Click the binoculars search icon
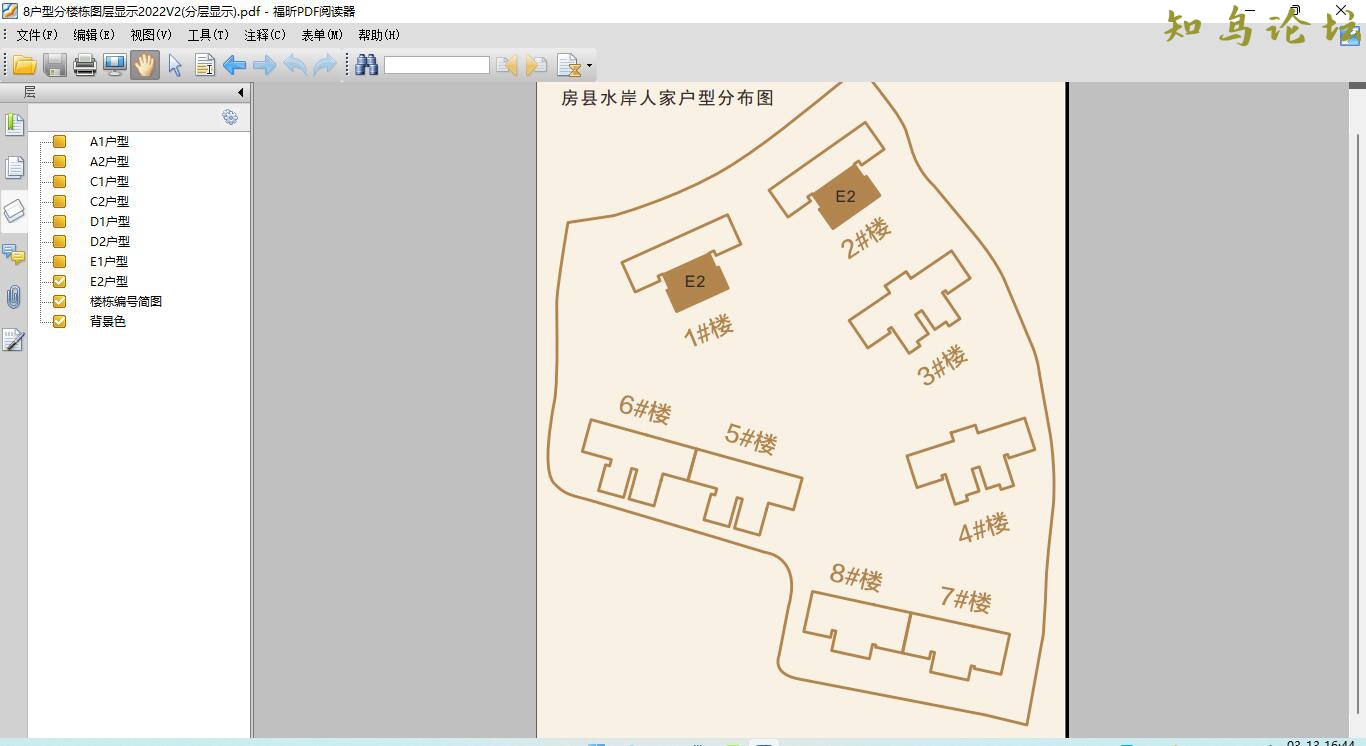 [366, 66]
